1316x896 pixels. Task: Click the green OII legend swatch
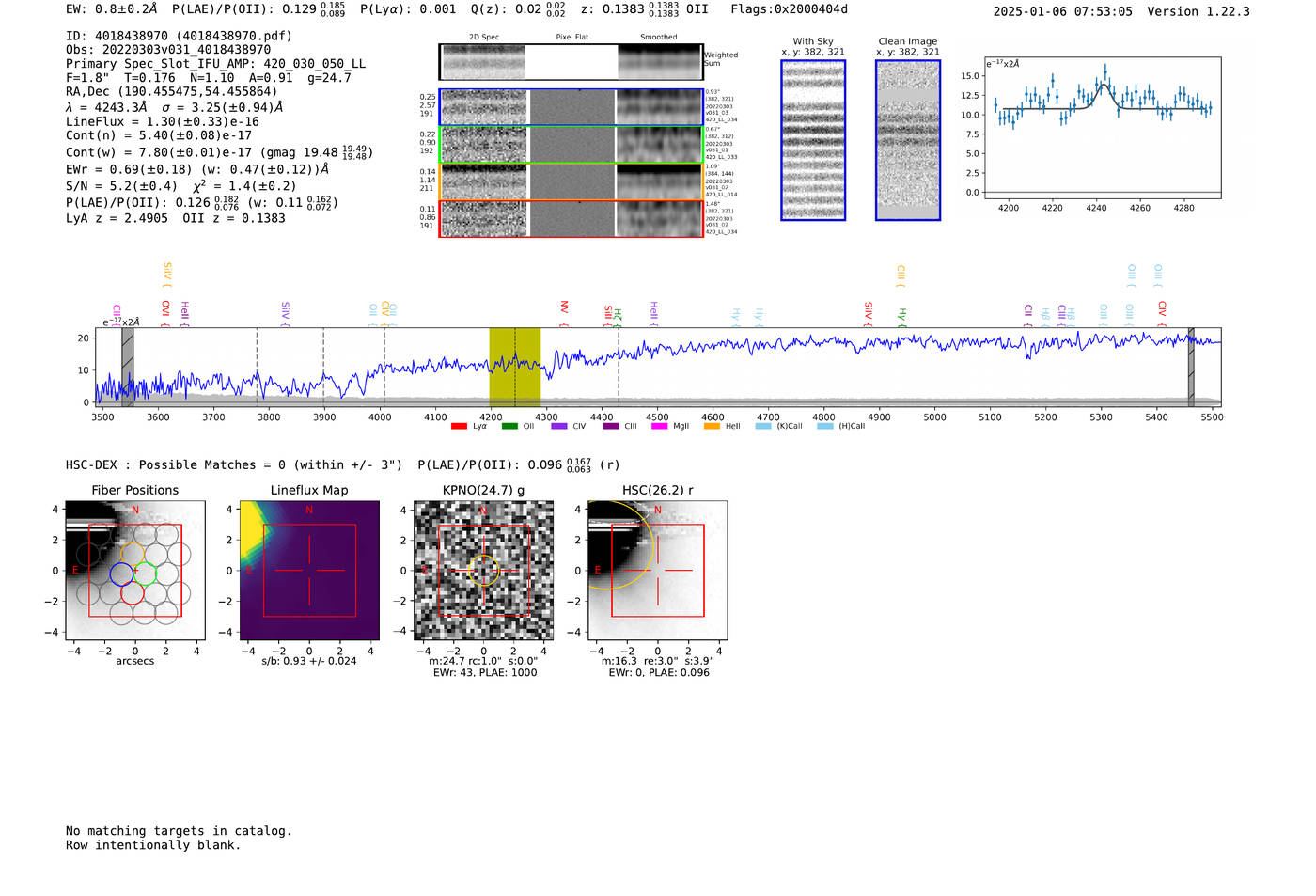coord(509,427)
